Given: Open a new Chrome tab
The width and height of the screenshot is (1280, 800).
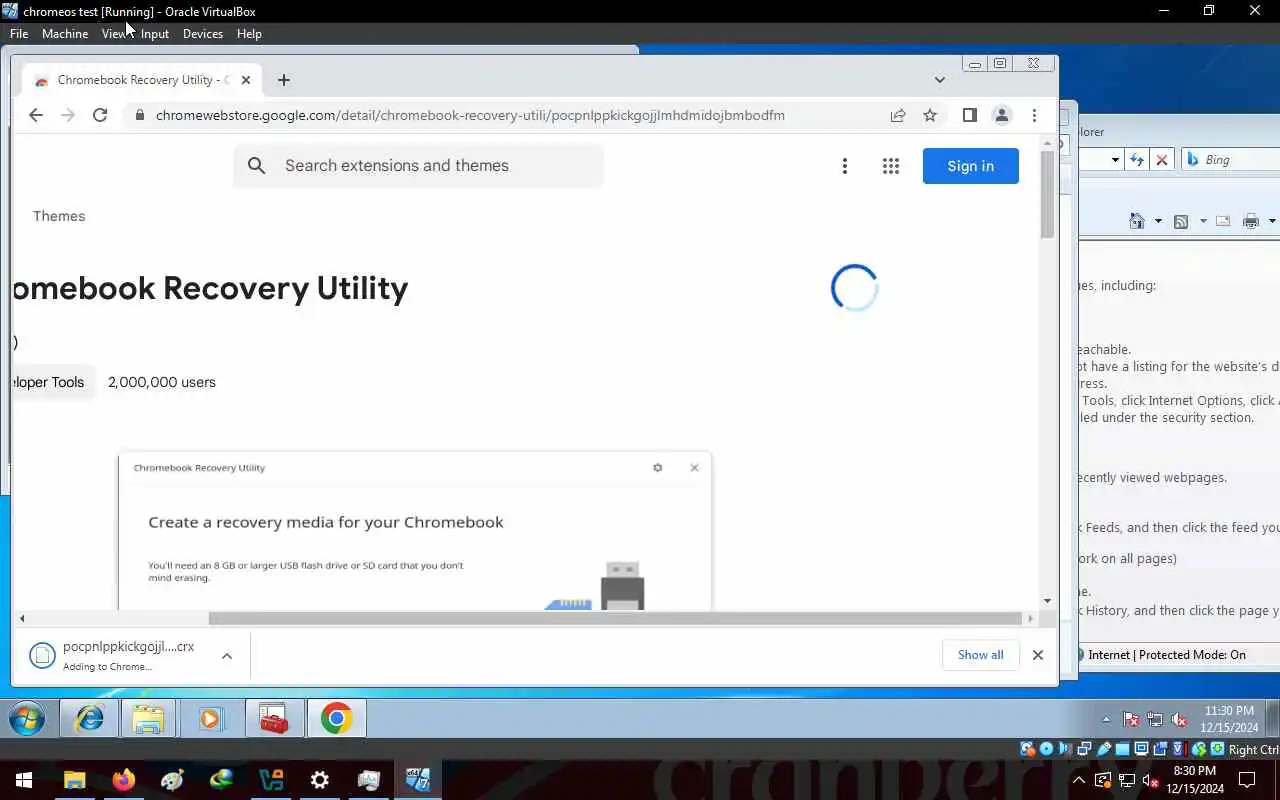Looking at the screenshot, I should click(284, 80).
